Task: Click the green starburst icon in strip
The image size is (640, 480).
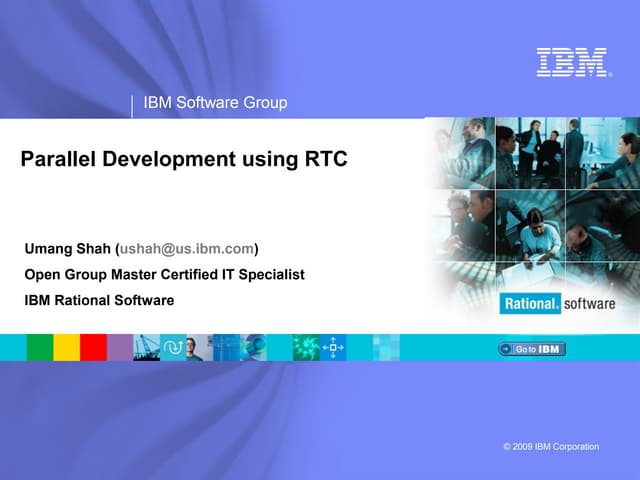Action: point(305,347)
